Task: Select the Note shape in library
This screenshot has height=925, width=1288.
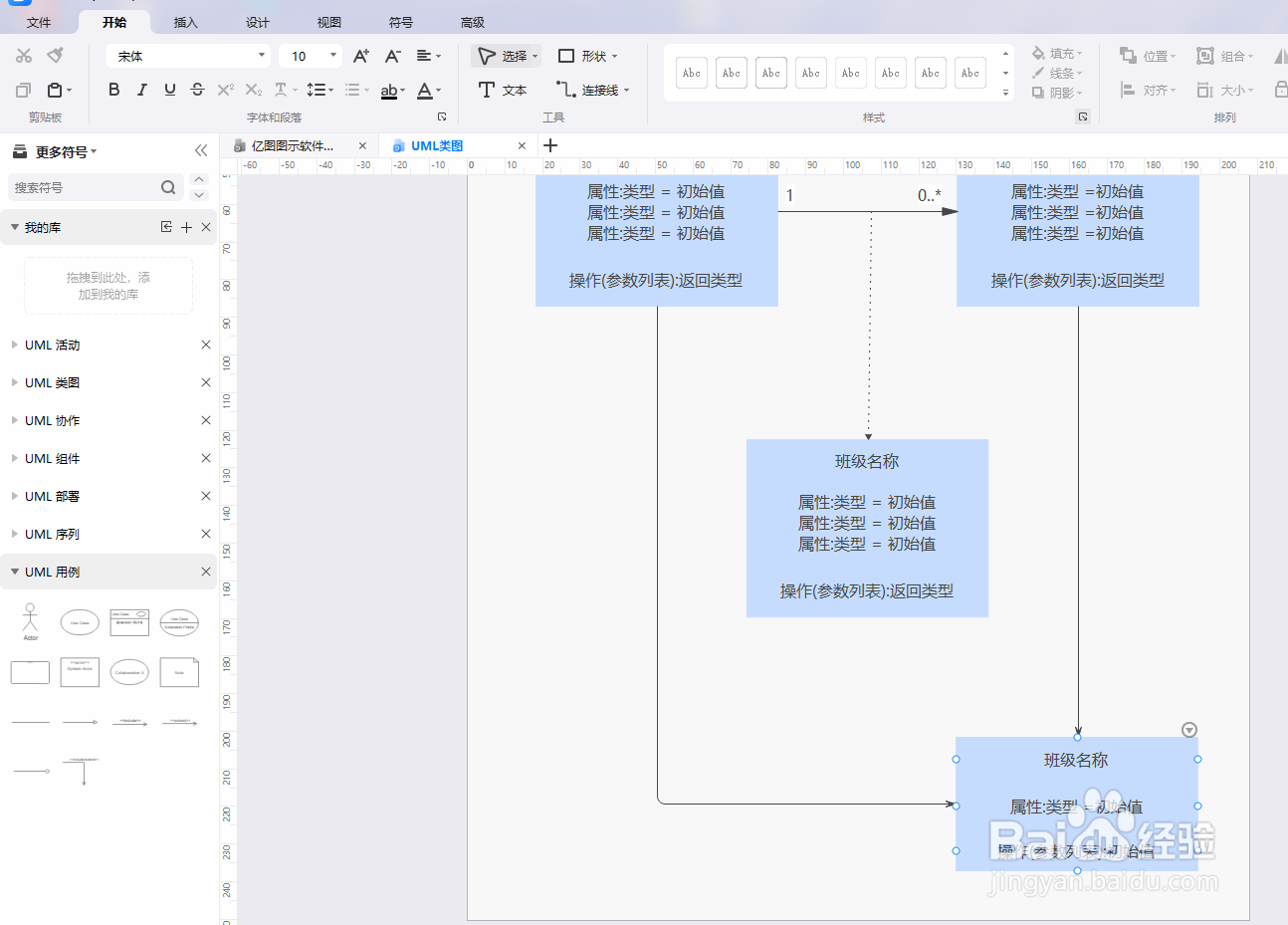Action: pyautogui.click(x=179, y=672)
